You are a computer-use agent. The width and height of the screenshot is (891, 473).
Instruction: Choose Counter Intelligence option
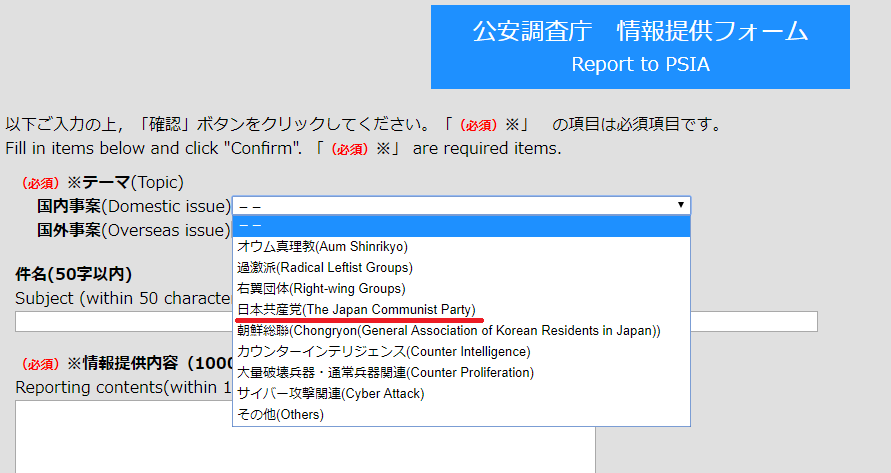click(x=461, y=352)
